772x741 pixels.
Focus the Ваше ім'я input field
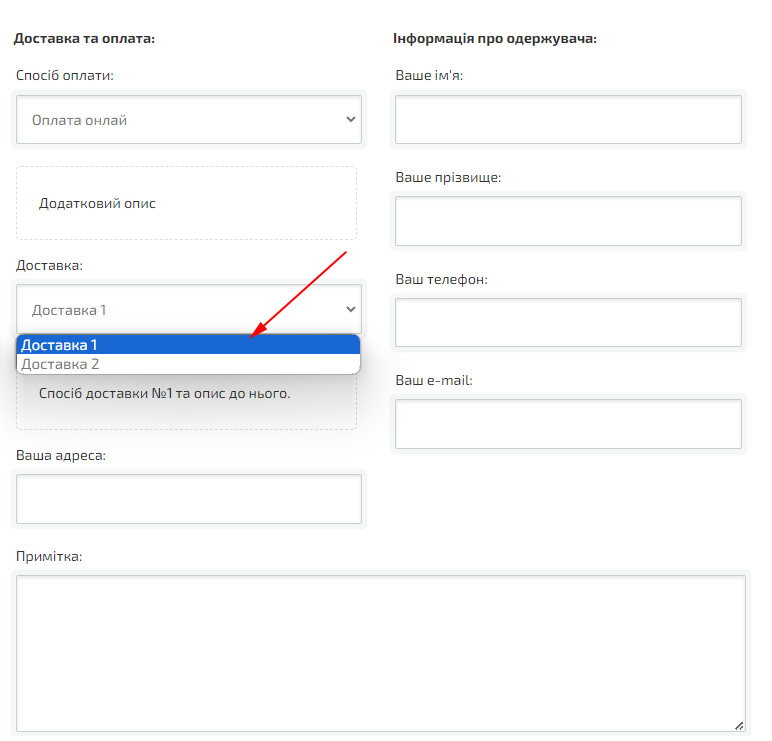pos(568,120)
